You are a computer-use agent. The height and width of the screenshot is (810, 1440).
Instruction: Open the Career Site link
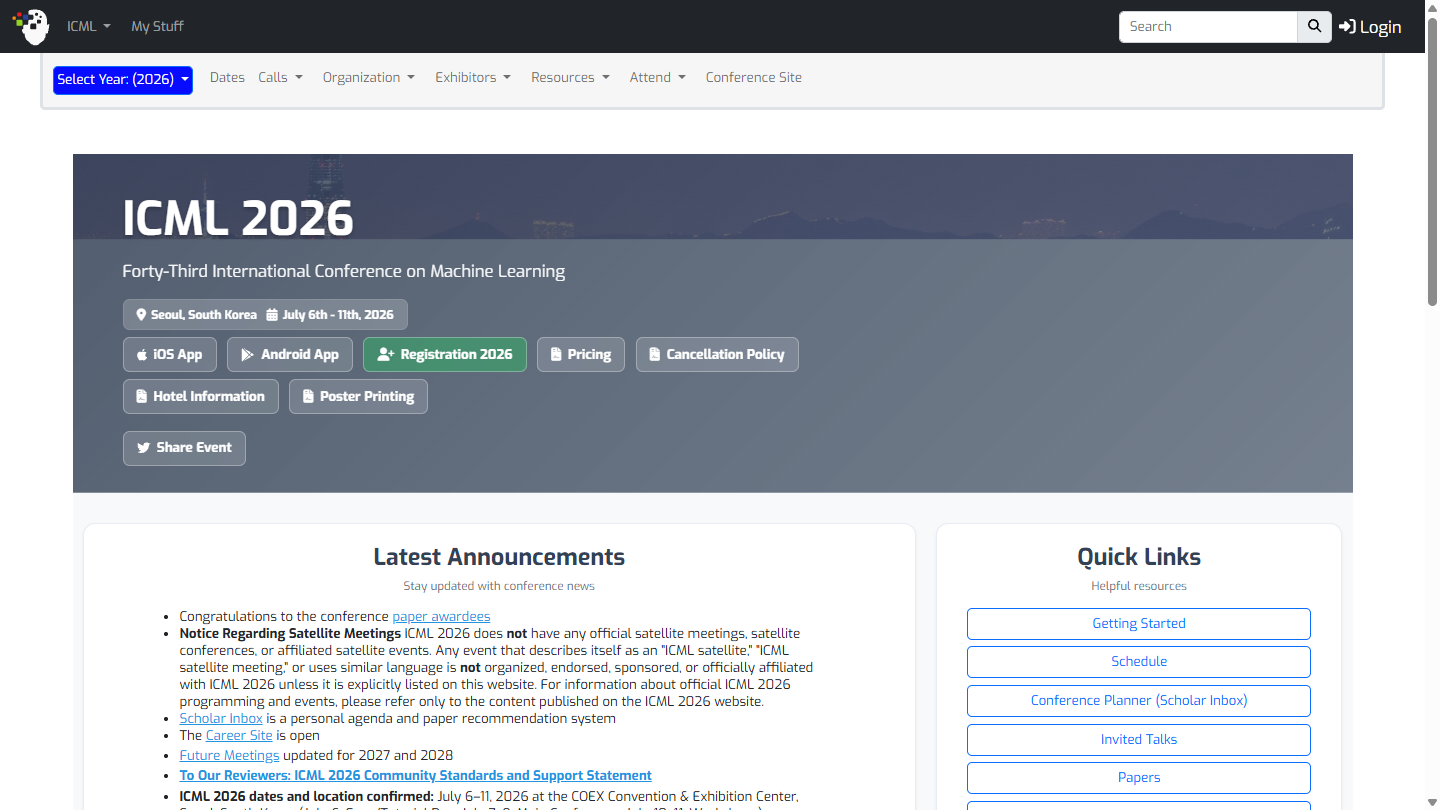(239, 735)
